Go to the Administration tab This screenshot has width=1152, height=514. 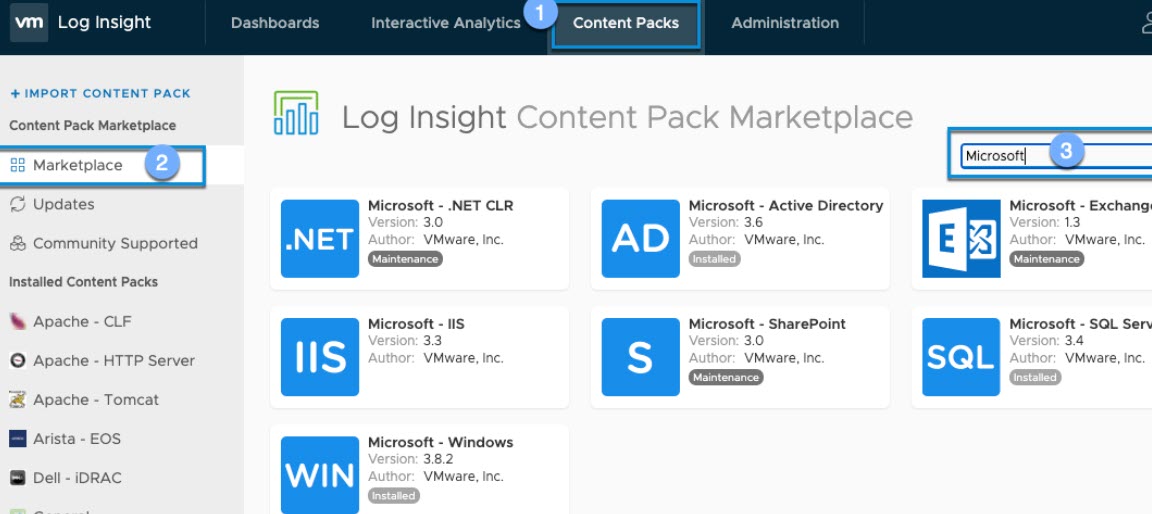click(785, 23)
